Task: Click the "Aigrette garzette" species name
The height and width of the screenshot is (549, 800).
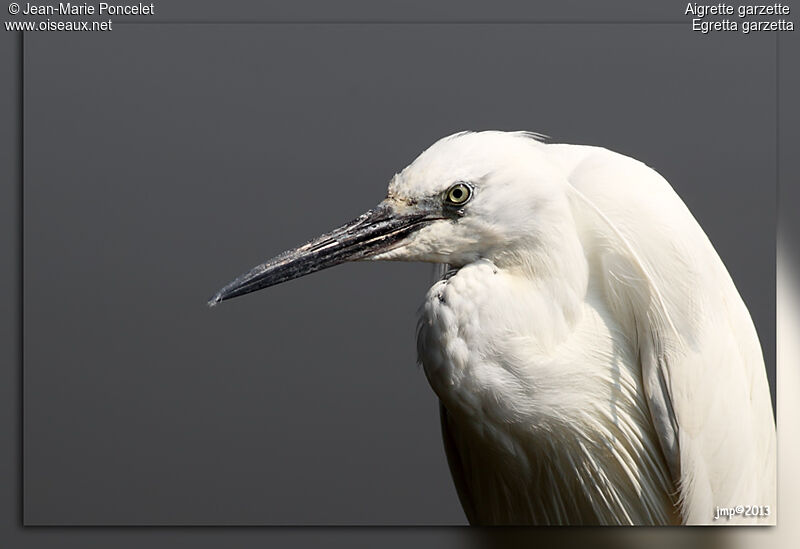Action: click(737, 9)
